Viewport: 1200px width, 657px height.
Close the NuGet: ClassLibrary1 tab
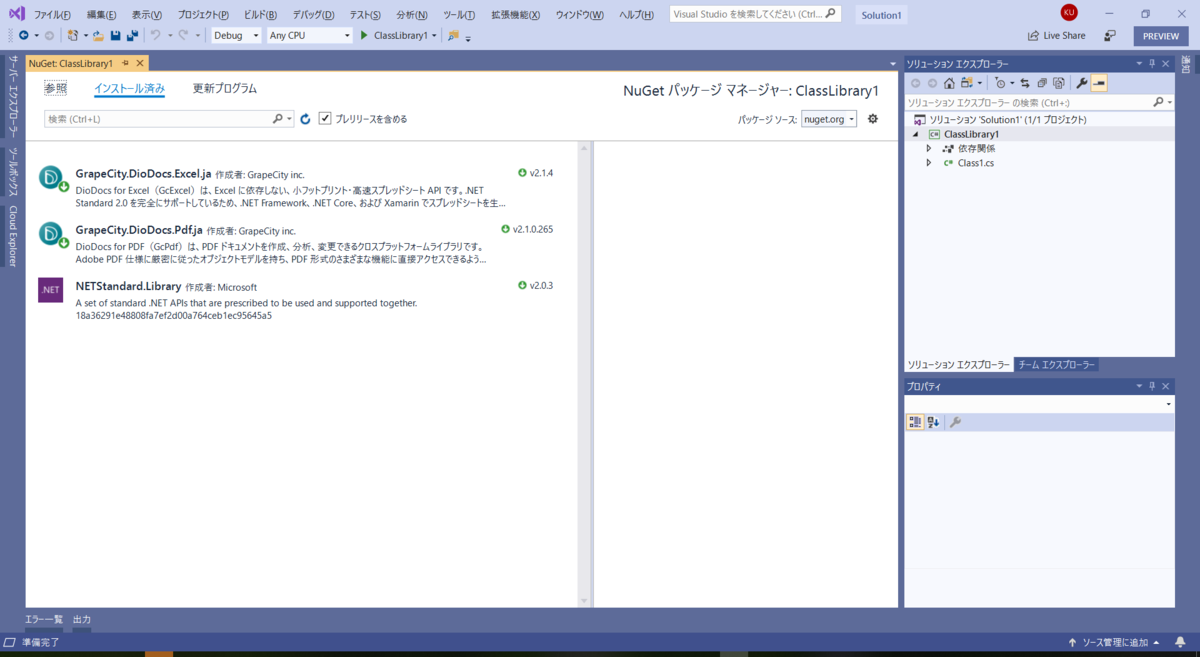[139, 63]
